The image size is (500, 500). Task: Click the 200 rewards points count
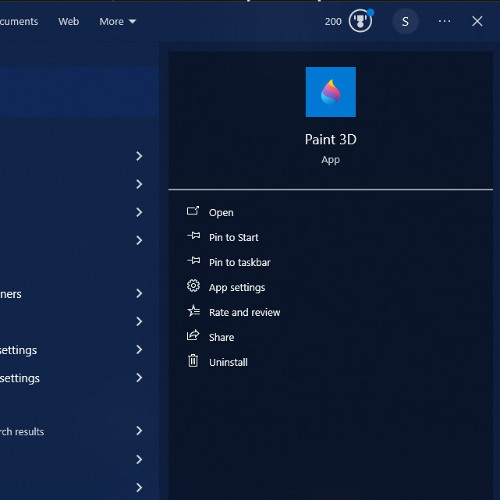(x=333, y=21)
